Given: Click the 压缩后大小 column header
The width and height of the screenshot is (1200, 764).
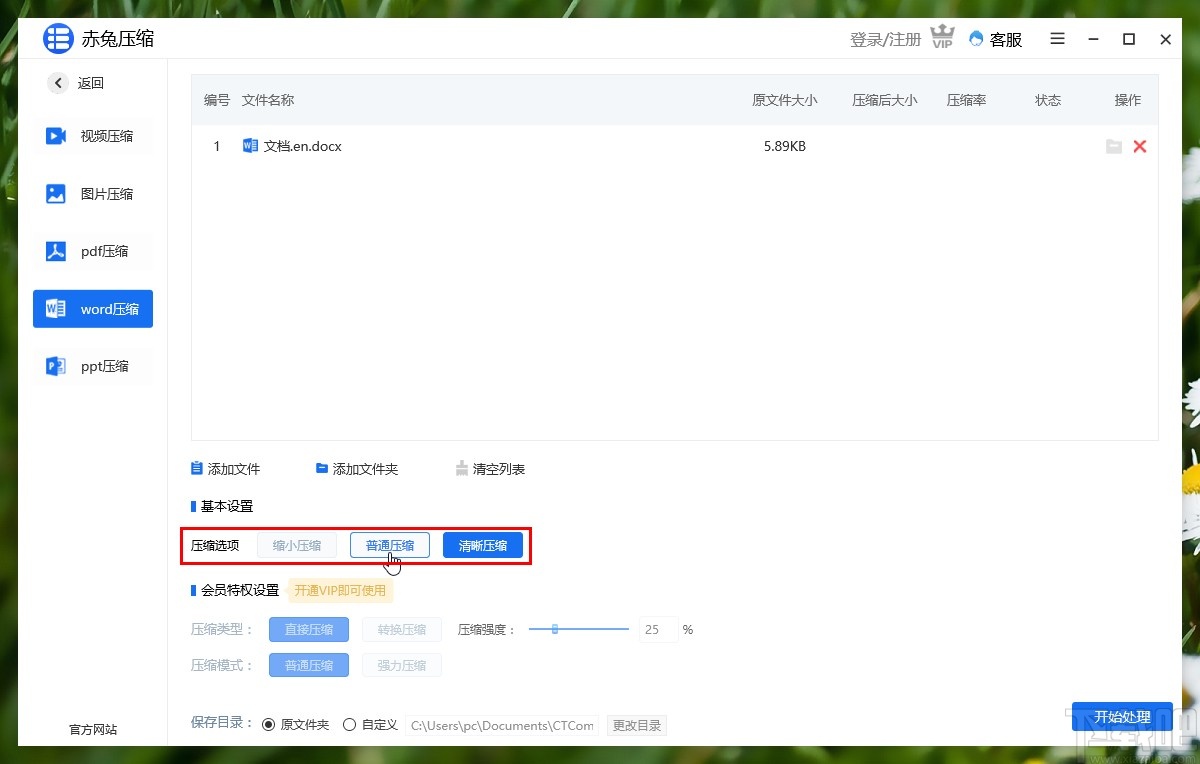Looking at the screenshot, I should coord(885,100).
